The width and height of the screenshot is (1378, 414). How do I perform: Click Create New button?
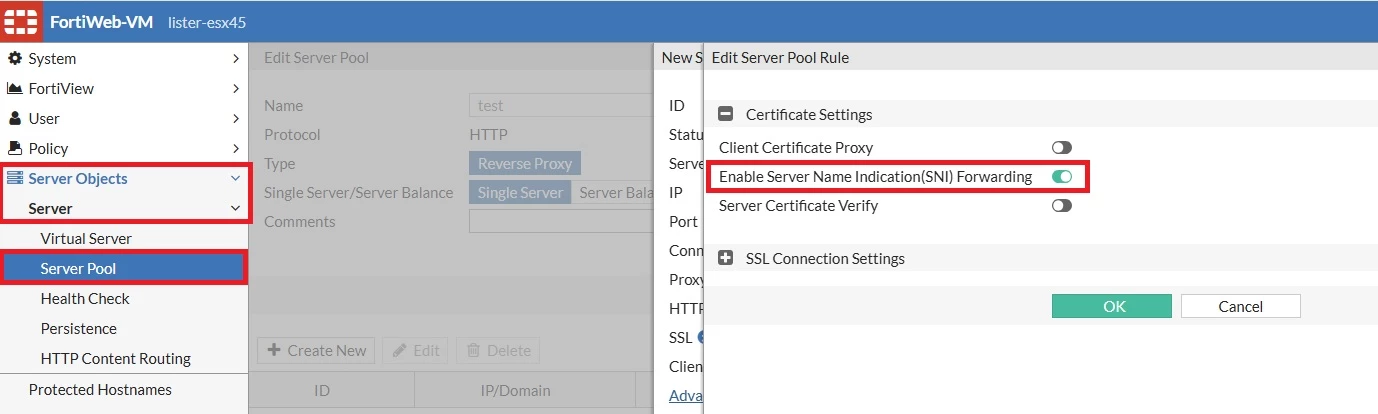coord(317,350)
